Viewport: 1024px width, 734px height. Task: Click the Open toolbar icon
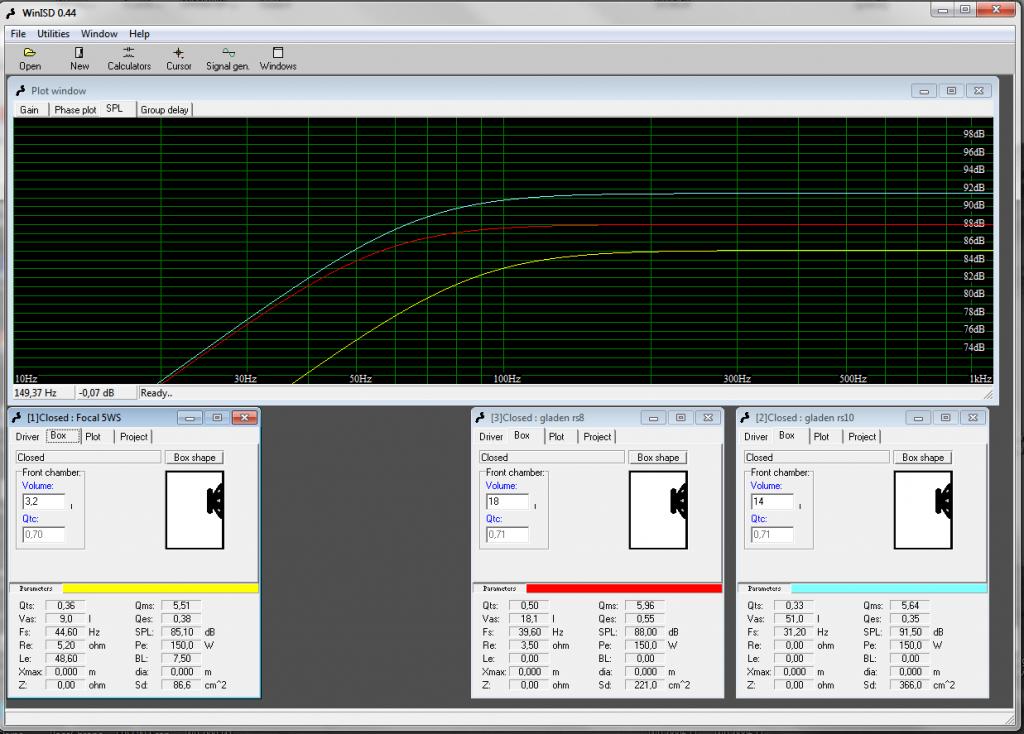coord(30,58)
